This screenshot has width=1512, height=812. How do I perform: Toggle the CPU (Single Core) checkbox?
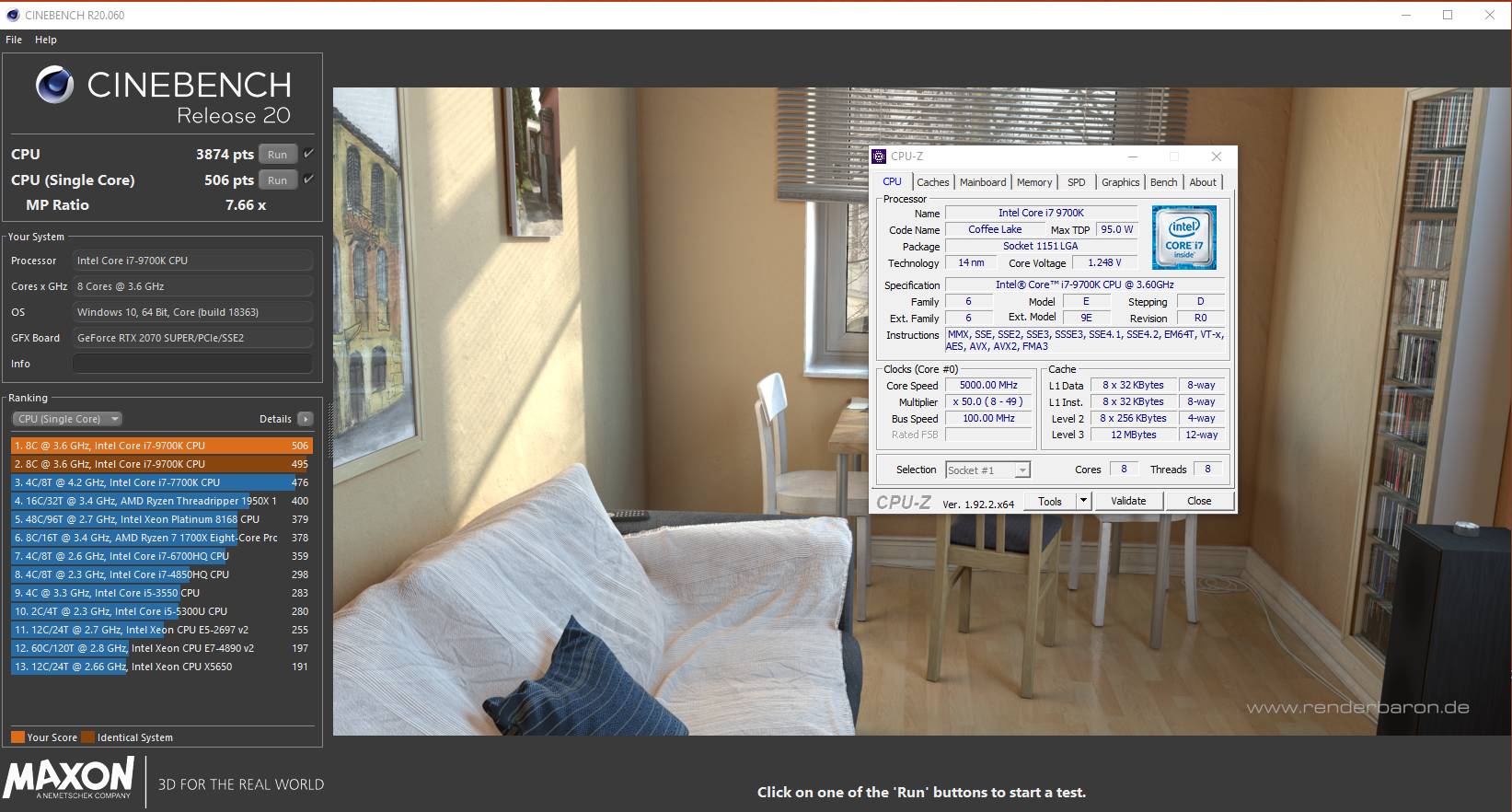(x=308, y=180)
